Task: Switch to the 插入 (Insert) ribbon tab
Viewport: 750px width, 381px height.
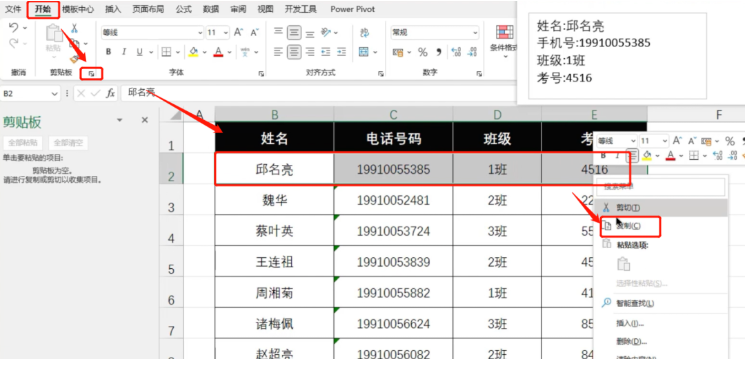Action: tap(113, 9)
